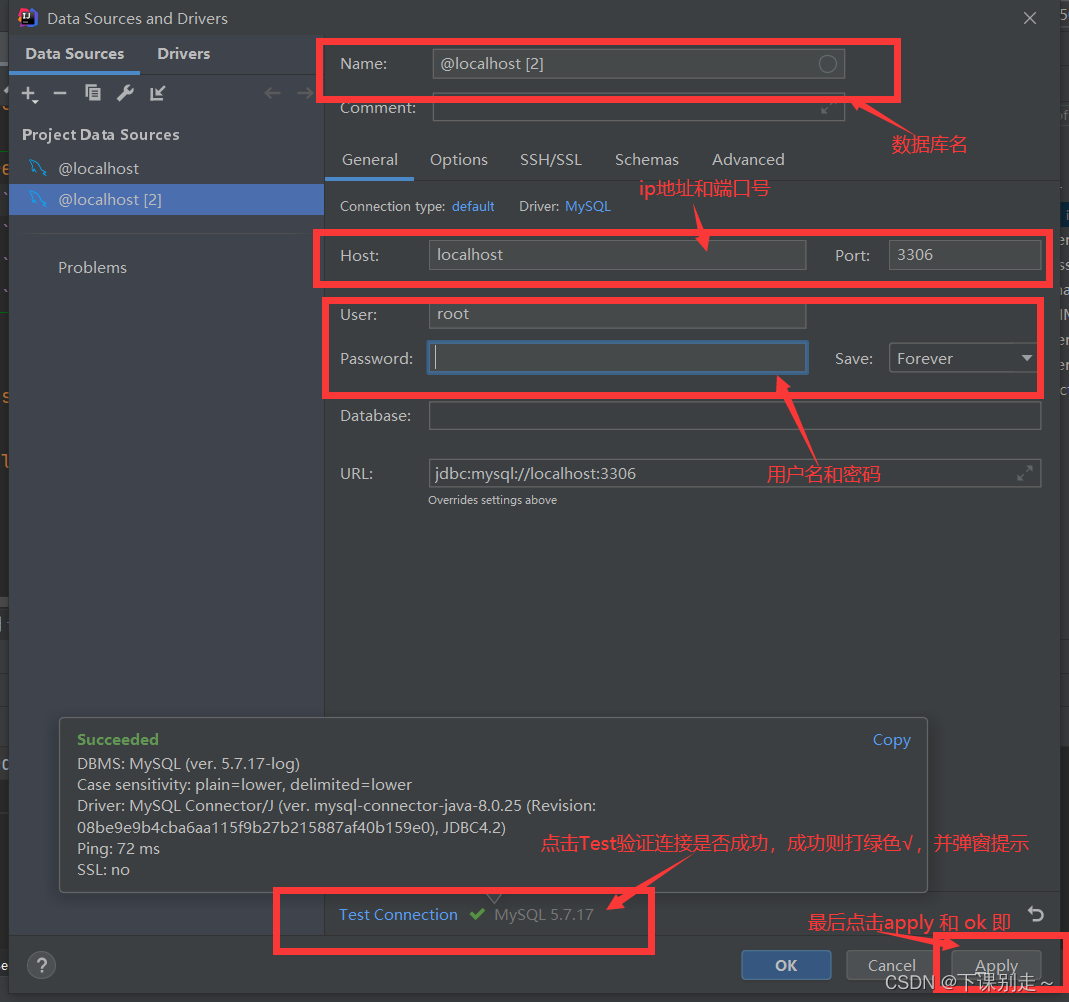Open driver settings wrench icon
This screenshot has height=1002, width=1069.
[x=125, y=93]
